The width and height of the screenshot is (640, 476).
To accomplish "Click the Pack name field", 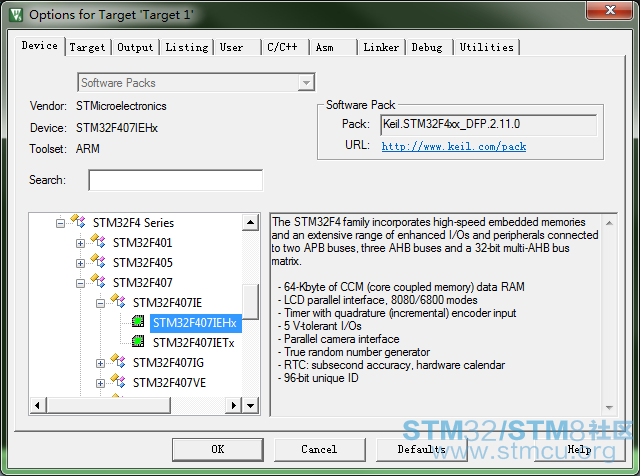I will coord(489,125).
